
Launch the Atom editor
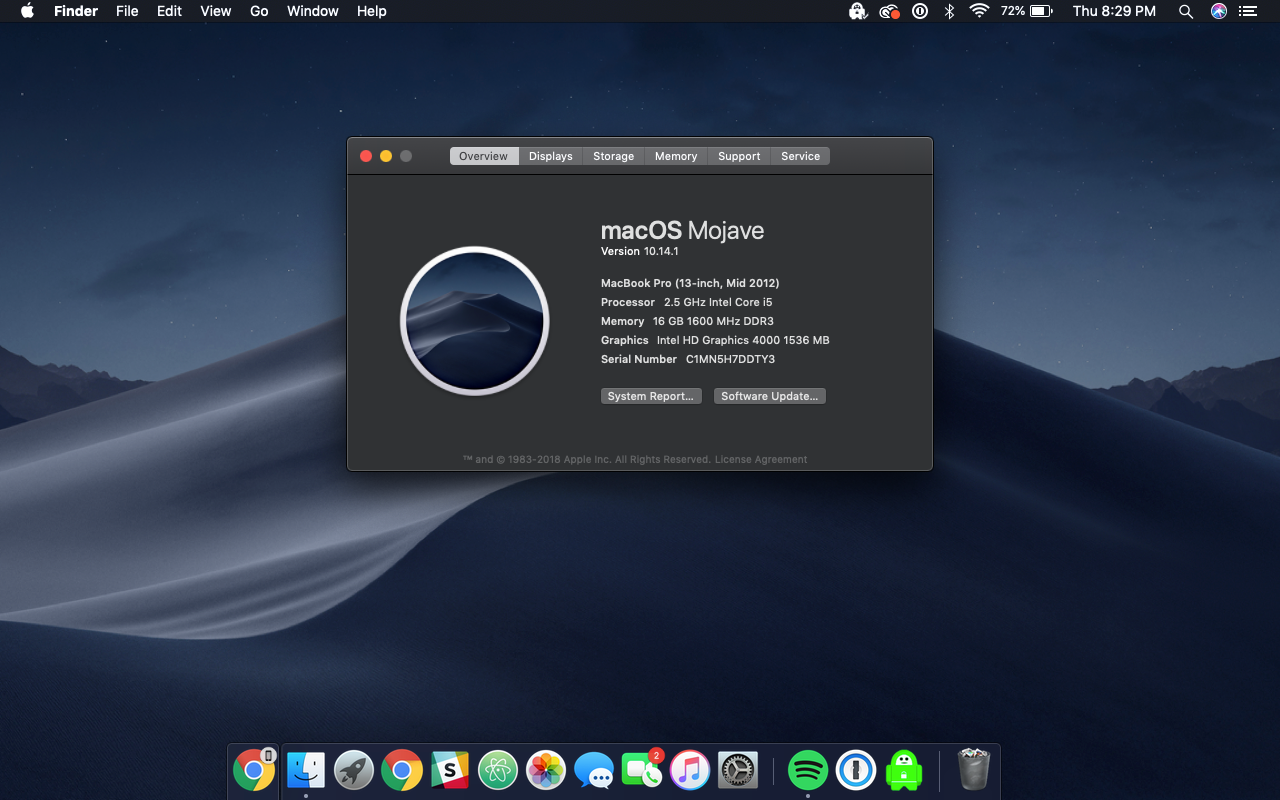(x=497, y=770)
